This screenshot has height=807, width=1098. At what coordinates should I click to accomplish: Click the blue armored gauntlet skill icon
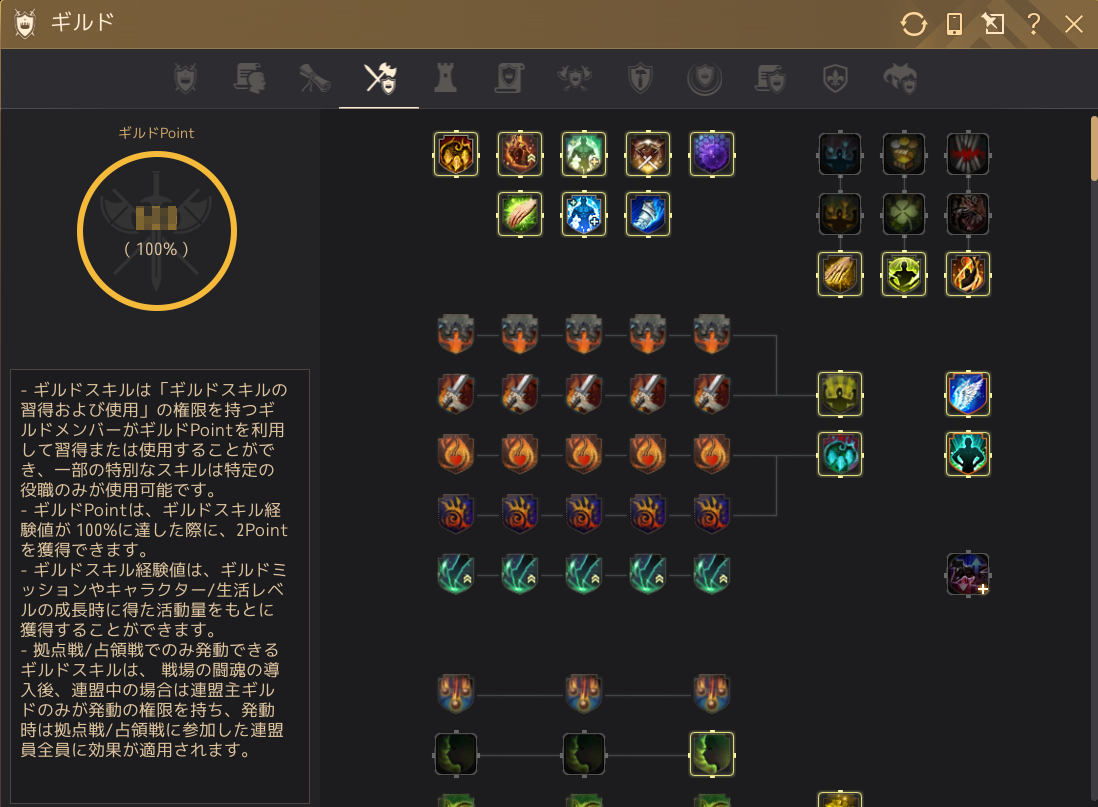(x=648, y=214)
